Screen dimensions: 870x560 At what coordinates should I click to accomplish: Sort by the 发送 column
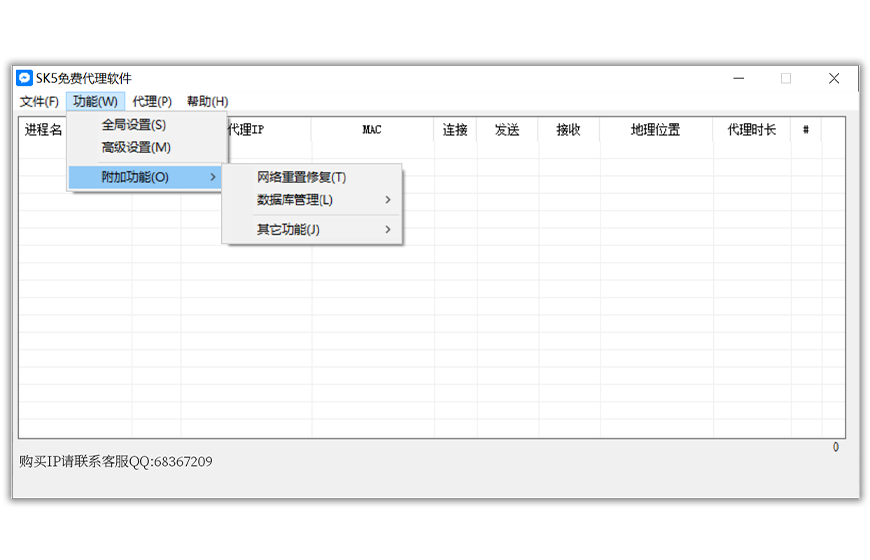click(x=507, y=130)
